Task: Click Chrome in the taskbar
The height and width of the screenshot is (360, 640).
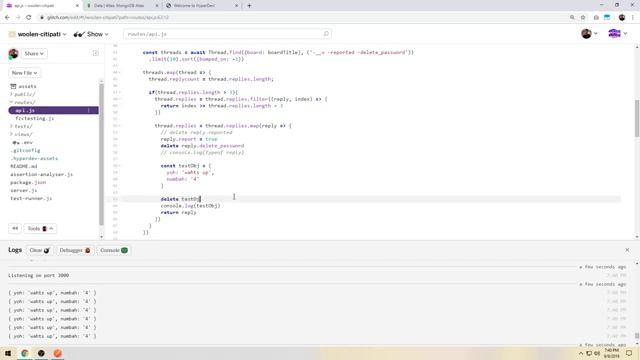Action: pos(25,353)
